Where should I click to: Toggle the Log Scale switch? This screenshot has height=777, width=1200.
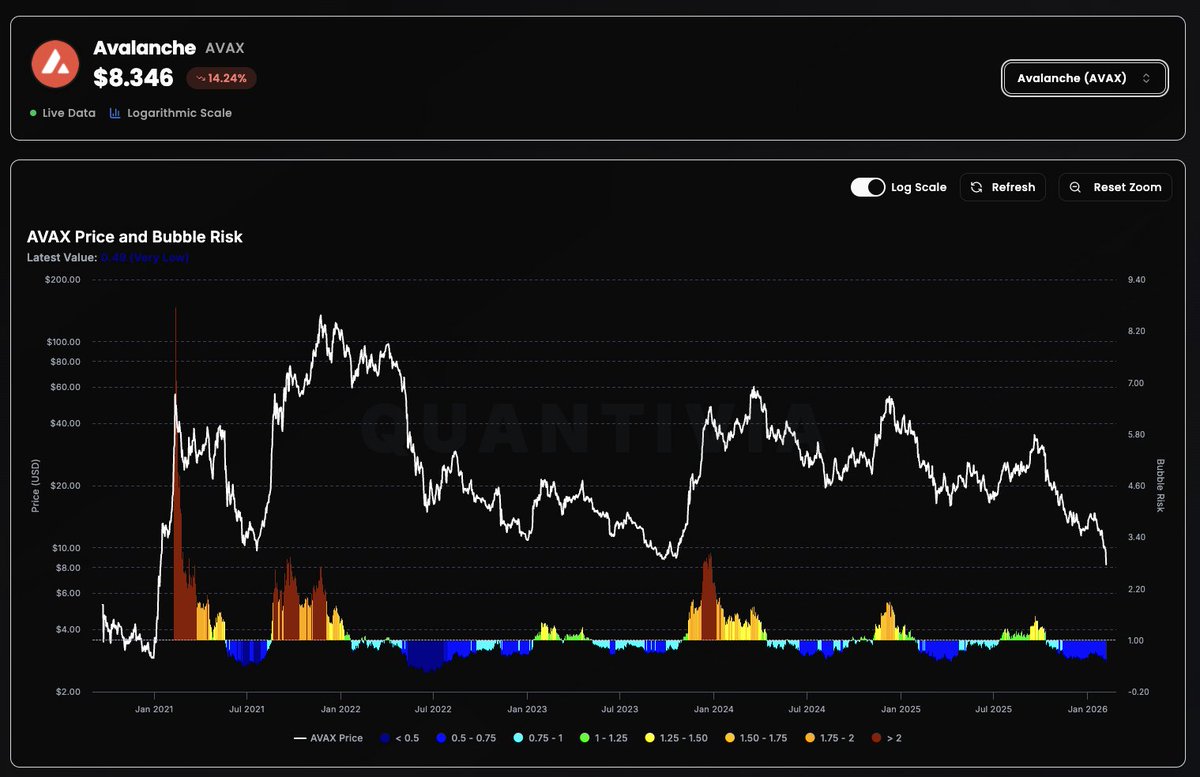click(x=868, y=187)
